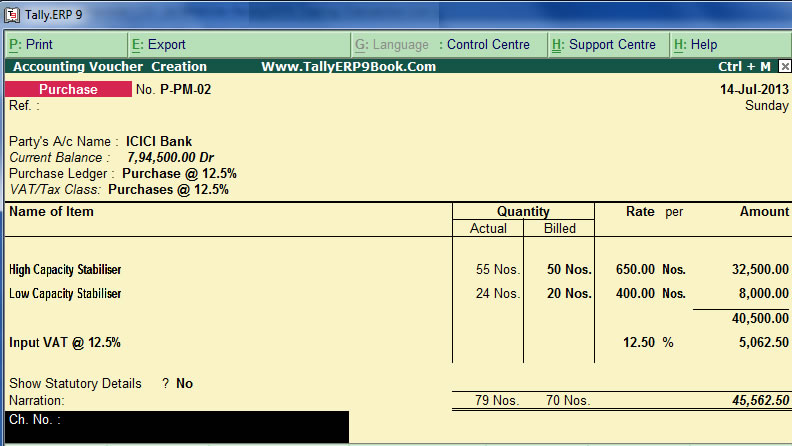The width and height of the screenshot is (795, 446).
Task: Click the Tally.ERP 9 title bar icon
Action: click(12, 15)
